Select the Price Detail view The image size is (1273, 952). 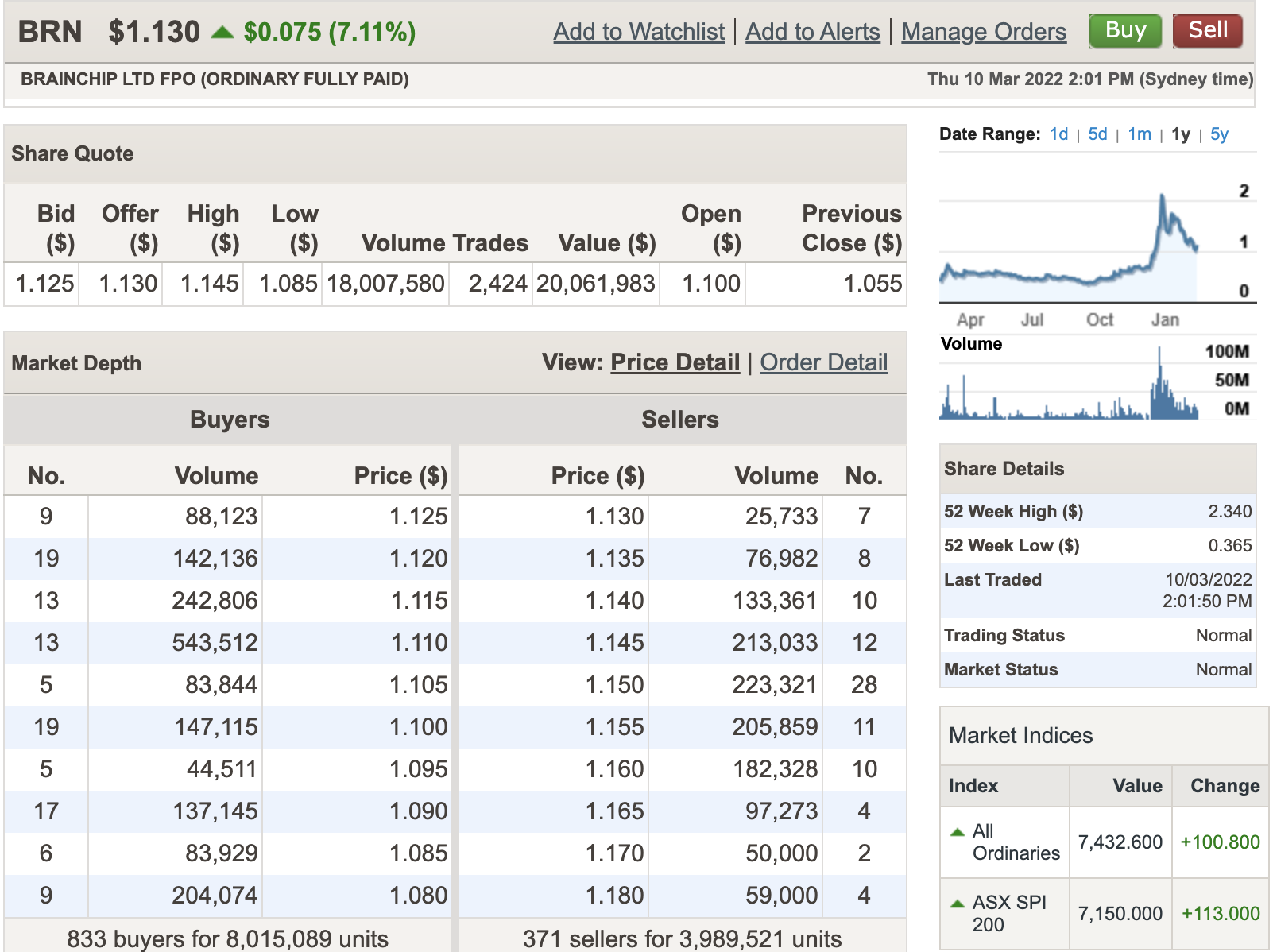pos(675,362)
